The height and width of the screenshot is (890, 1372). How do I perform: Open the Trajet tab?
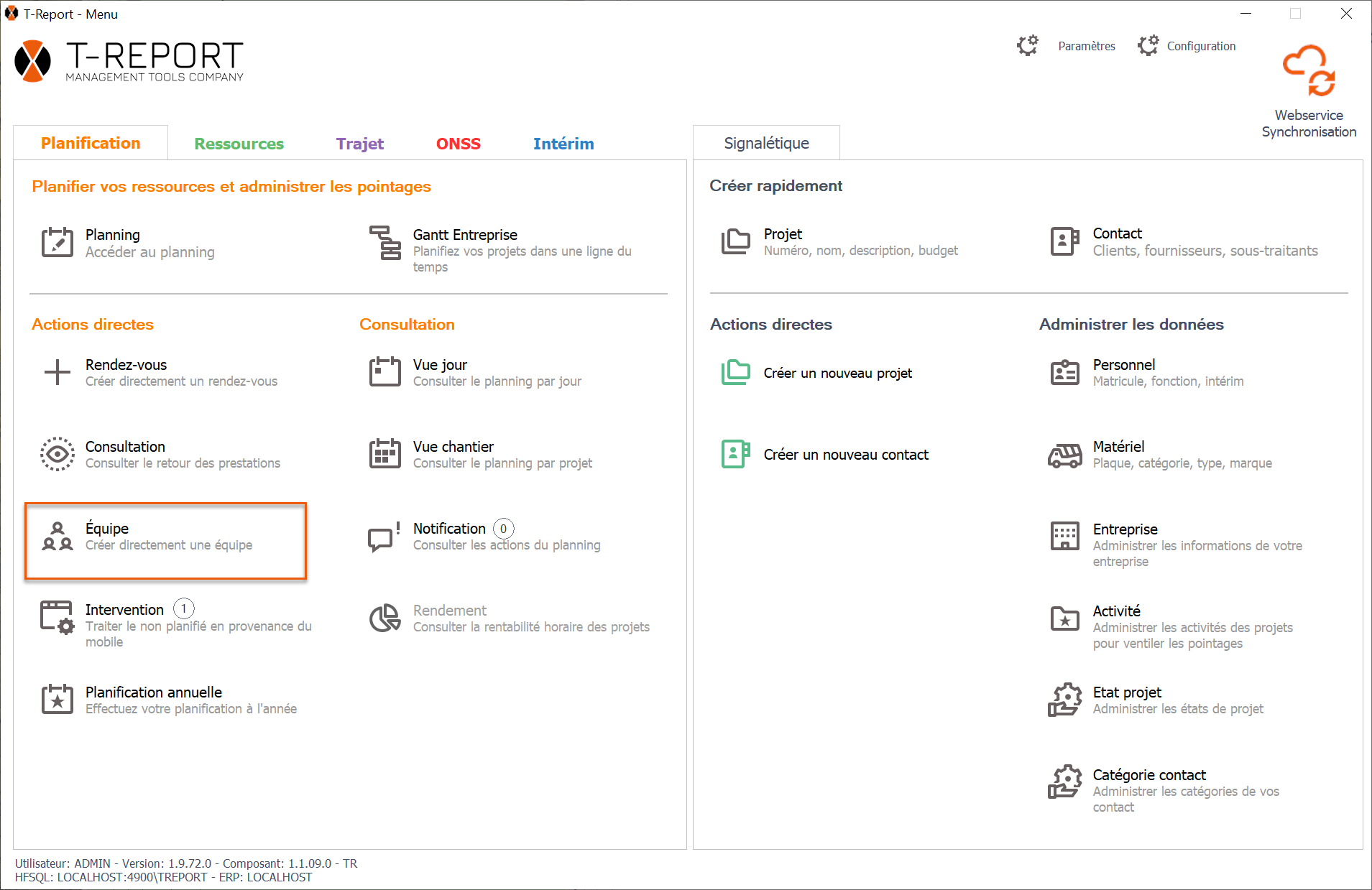[359, 144]
